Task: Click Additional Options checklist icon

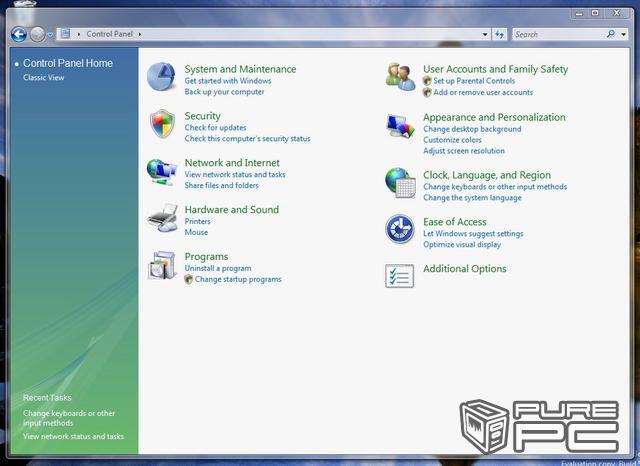Action: pos(399,276)
